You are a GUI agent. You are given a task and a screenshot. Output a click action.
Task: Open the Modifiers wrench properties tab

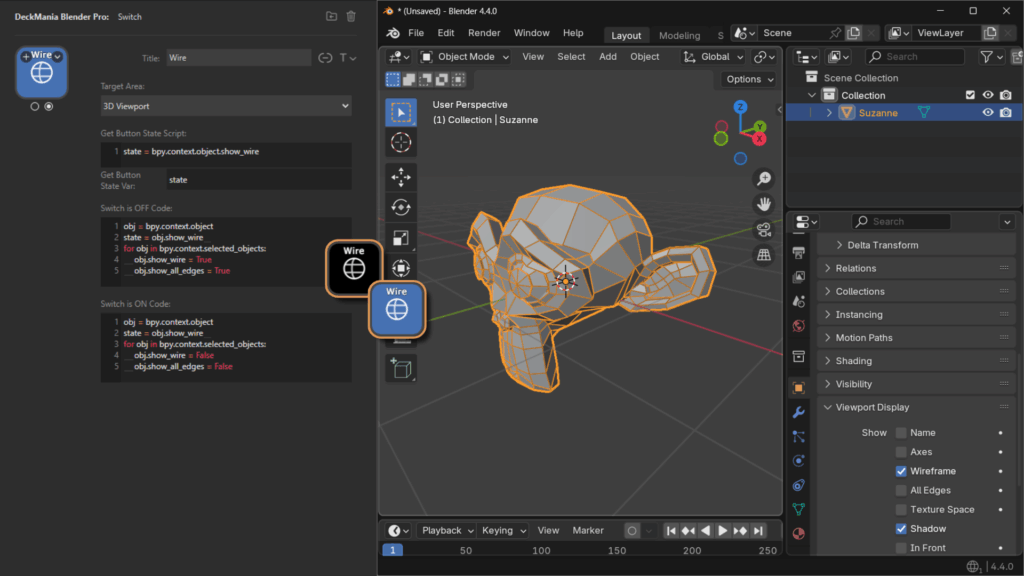click(798, 411)
